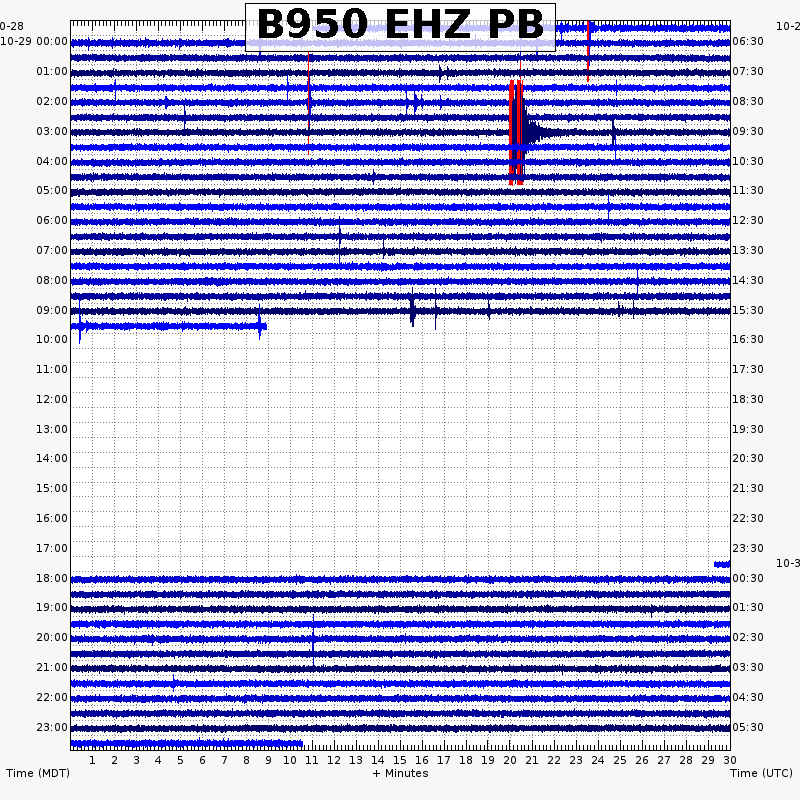Click minute 26 on the bottom axis
Image resolution: width=800 pixels, height=800 pixels.
[642, 761]
